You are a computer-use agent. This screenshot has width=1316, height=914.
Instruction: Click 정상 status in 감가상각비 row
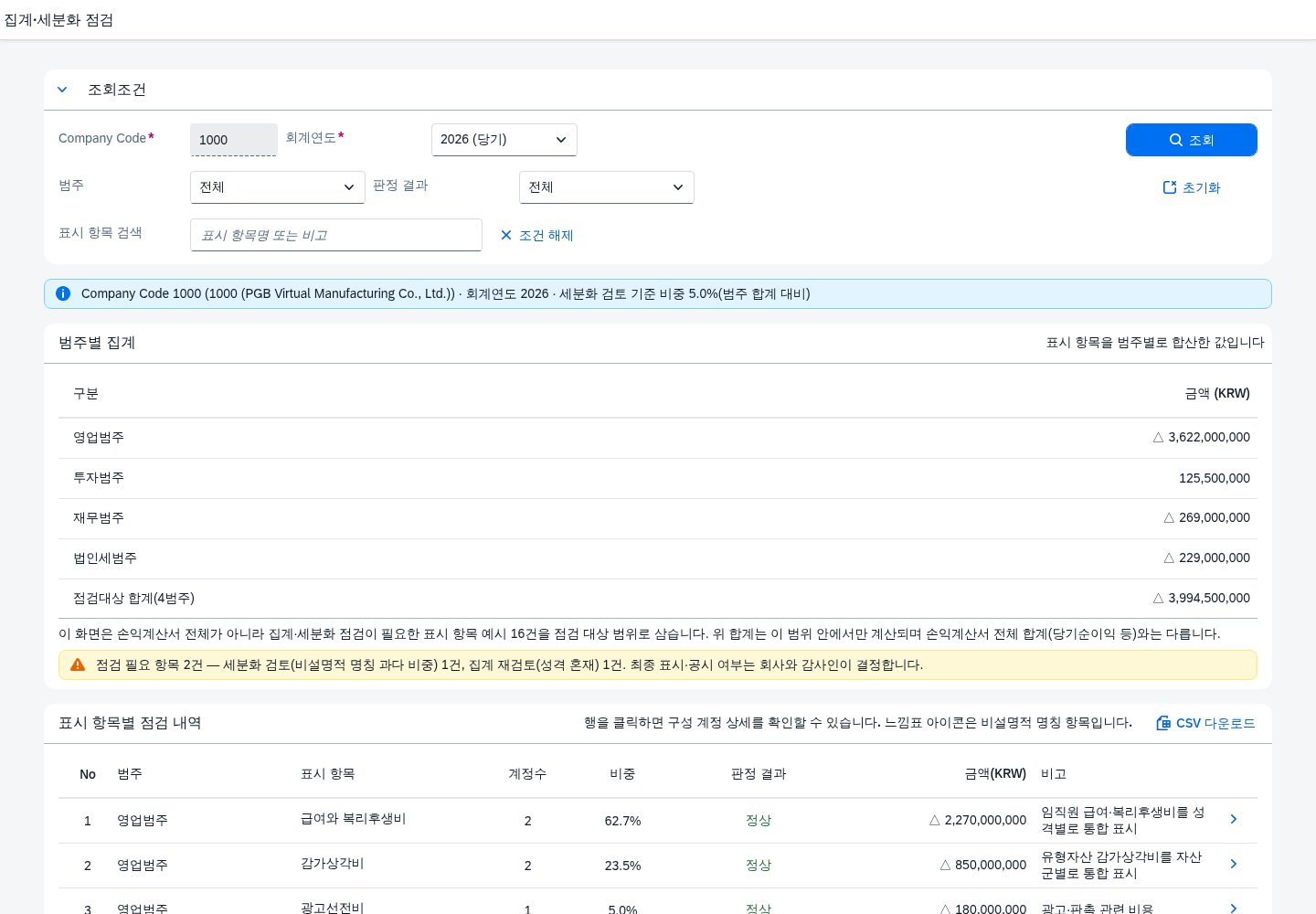[759, 865]
